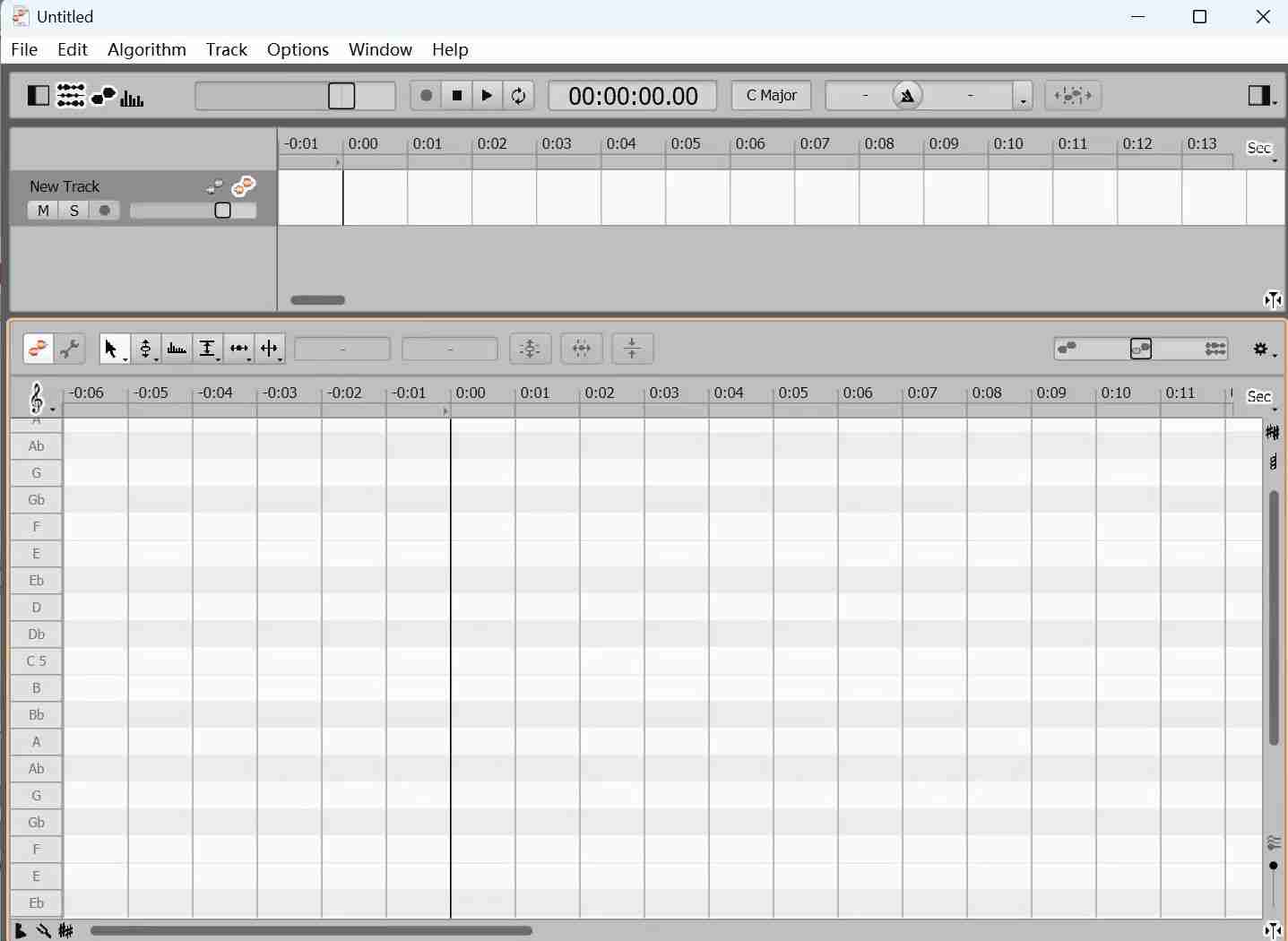Screen dimensions: 1288x941
Task: Click the New Track volume slider
Action: [x=194, y=211]
